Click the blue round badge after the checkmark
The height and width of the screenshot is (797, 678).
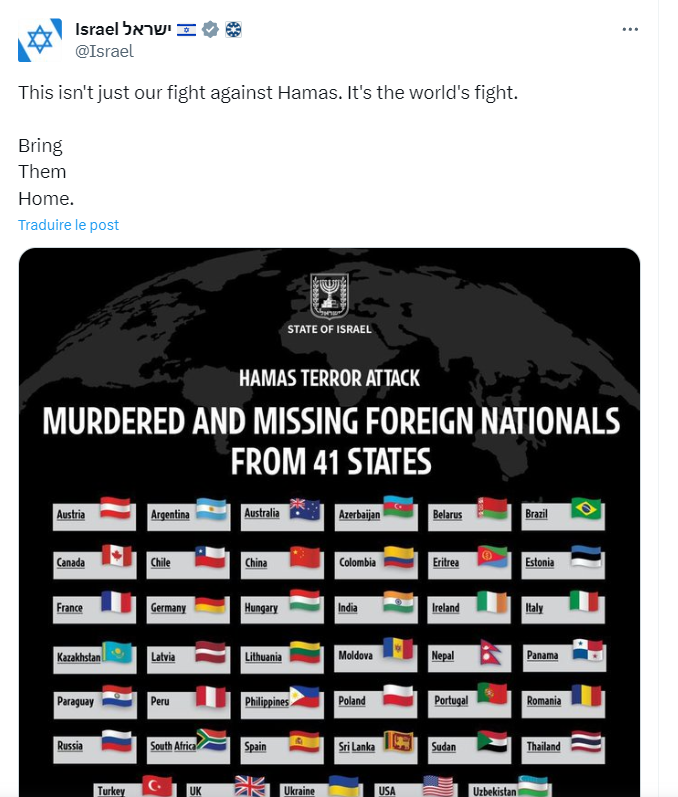232,29
